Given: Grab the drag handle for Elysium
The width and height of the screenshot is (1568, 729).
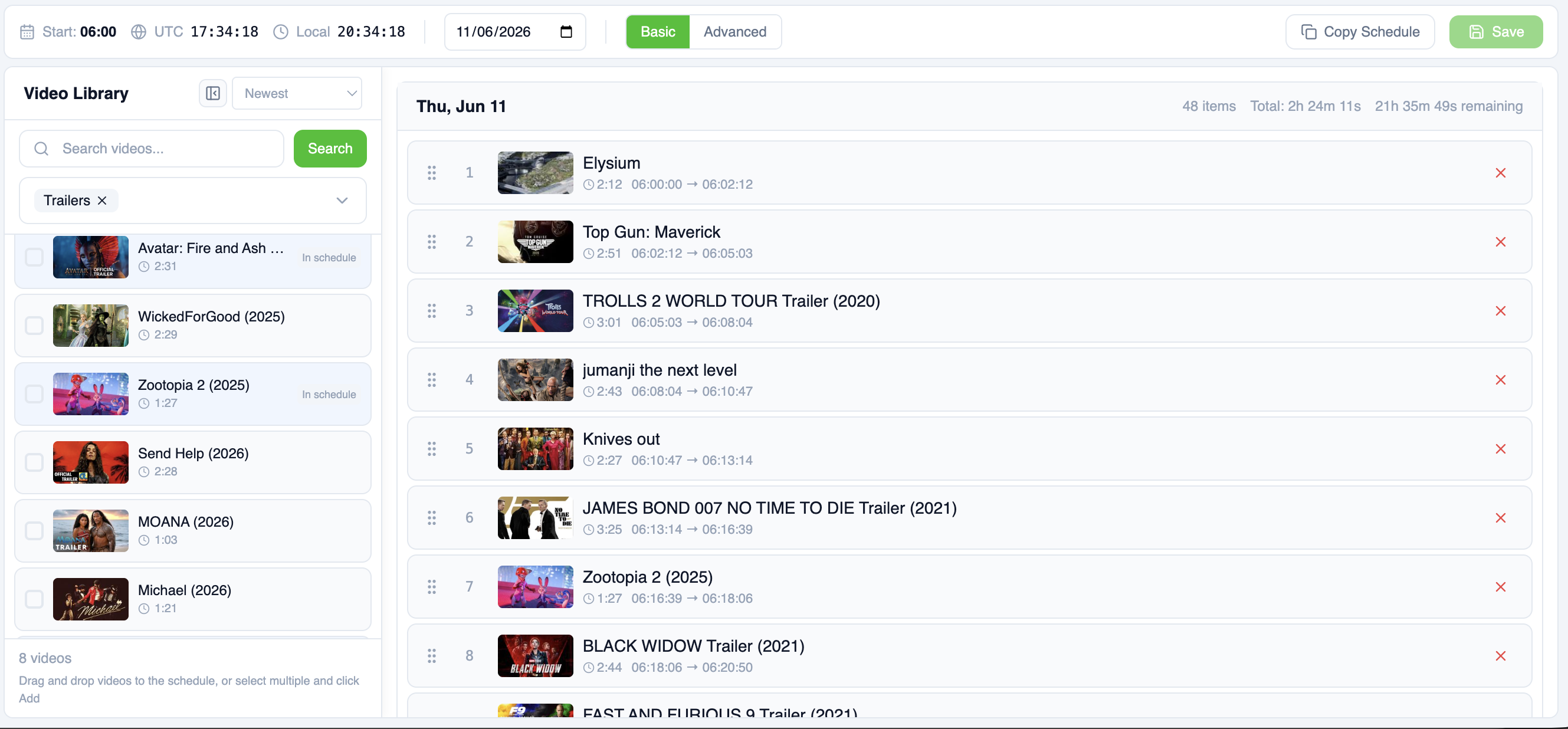Looking at the screenshot, I should pos(432,173).
